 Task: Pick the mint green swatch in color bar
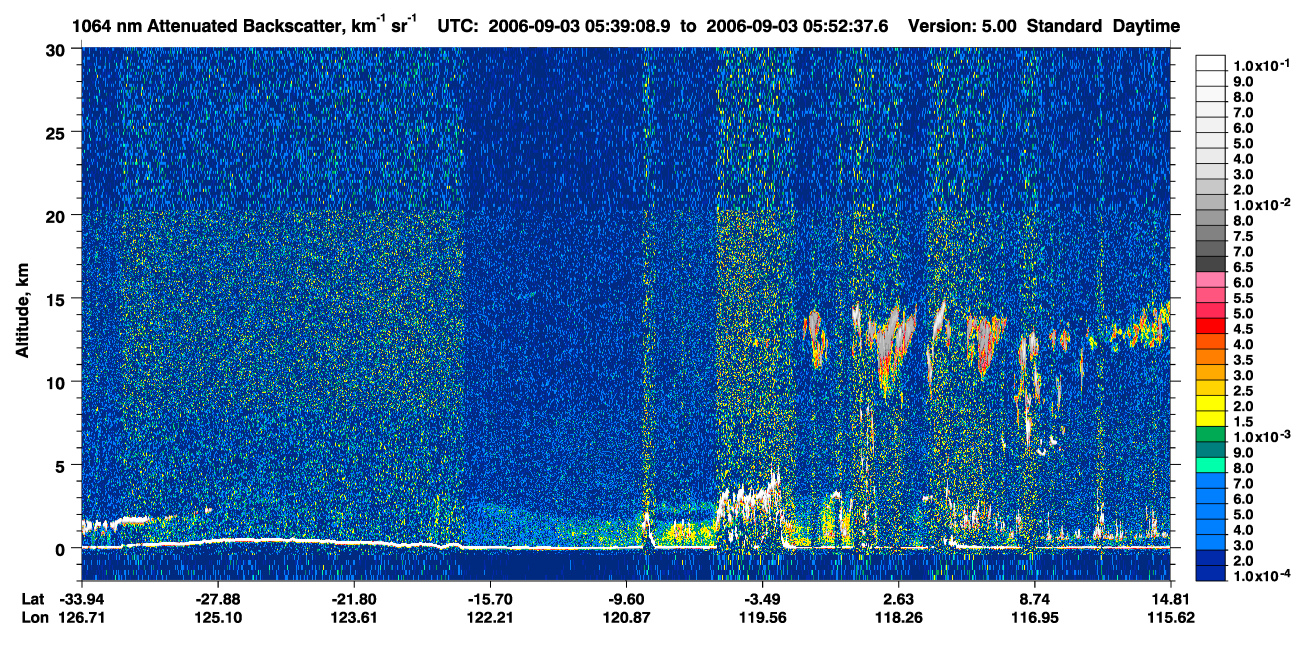click(1211, 464)
